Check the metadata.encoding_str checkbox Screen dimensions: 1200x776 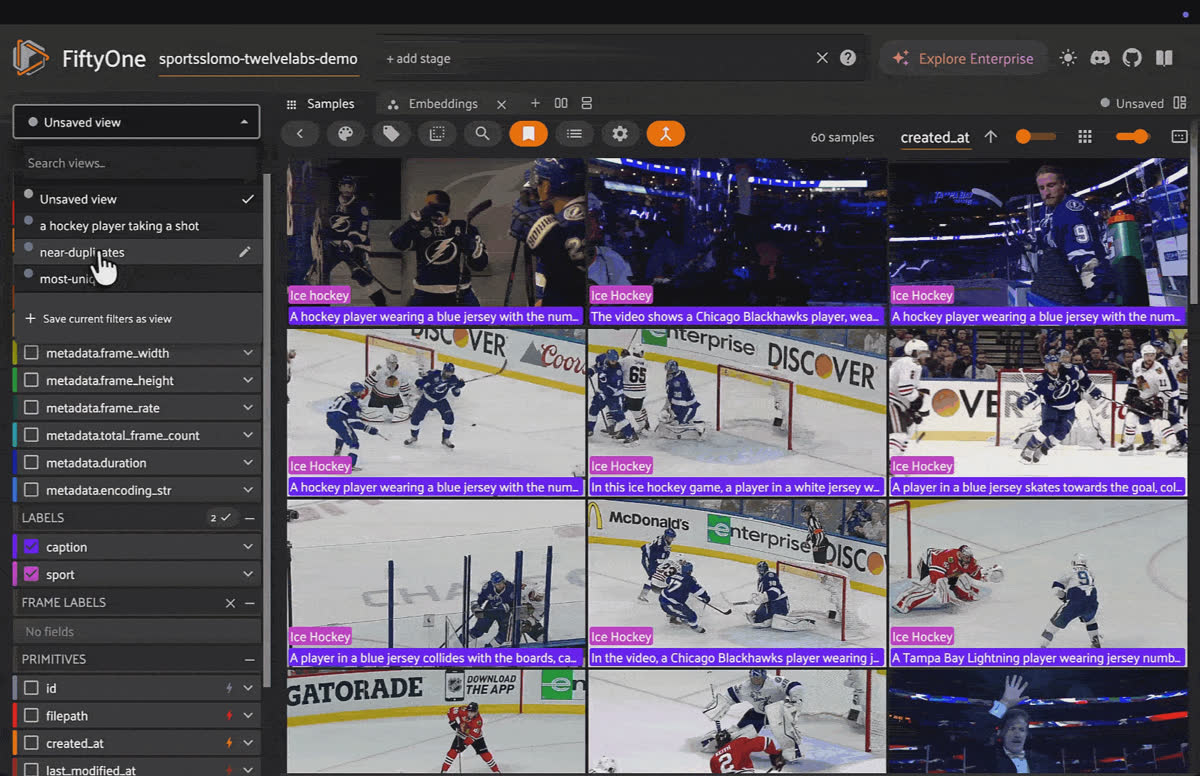31,490
